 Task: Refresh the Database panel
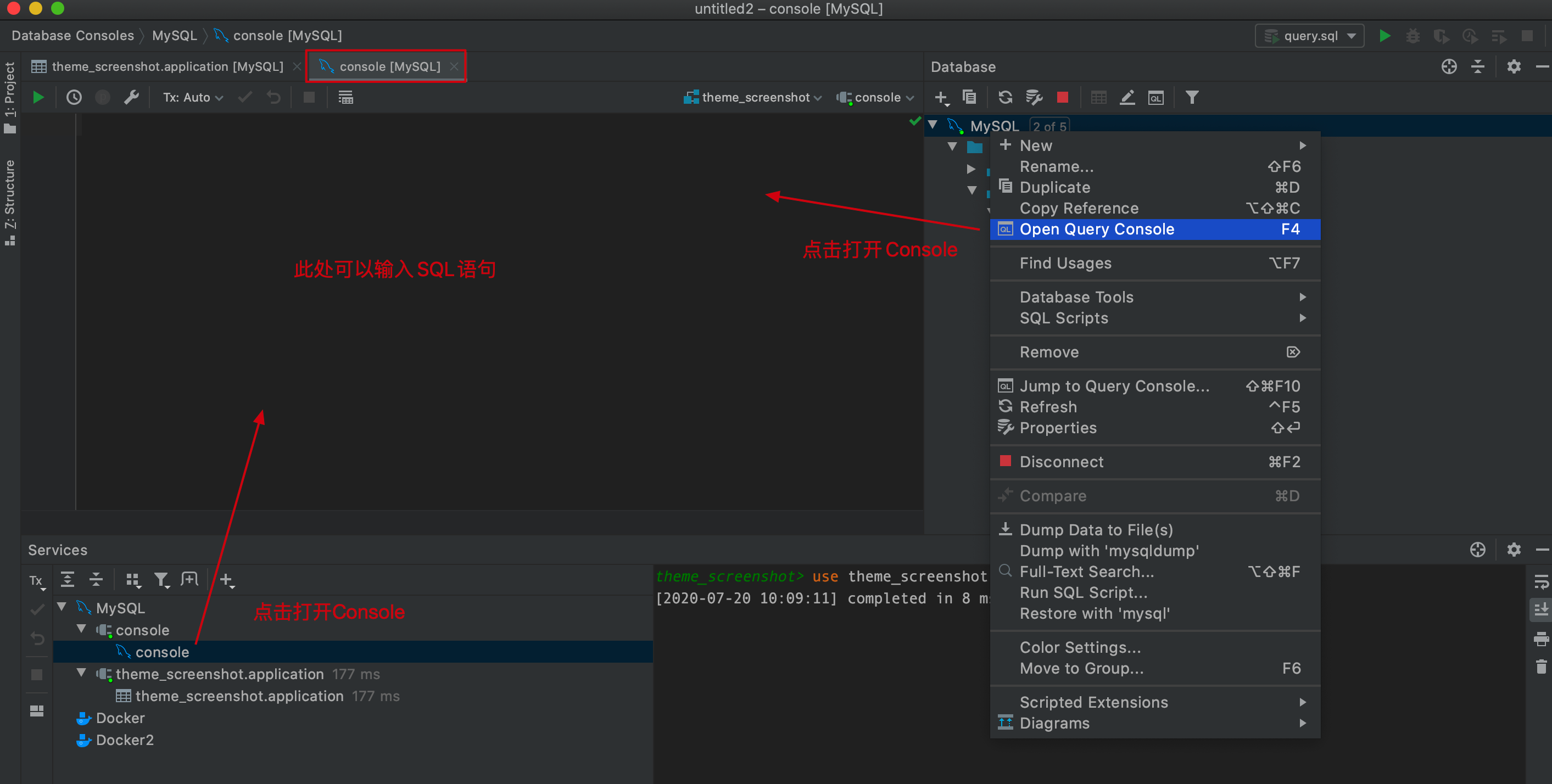1005,98
